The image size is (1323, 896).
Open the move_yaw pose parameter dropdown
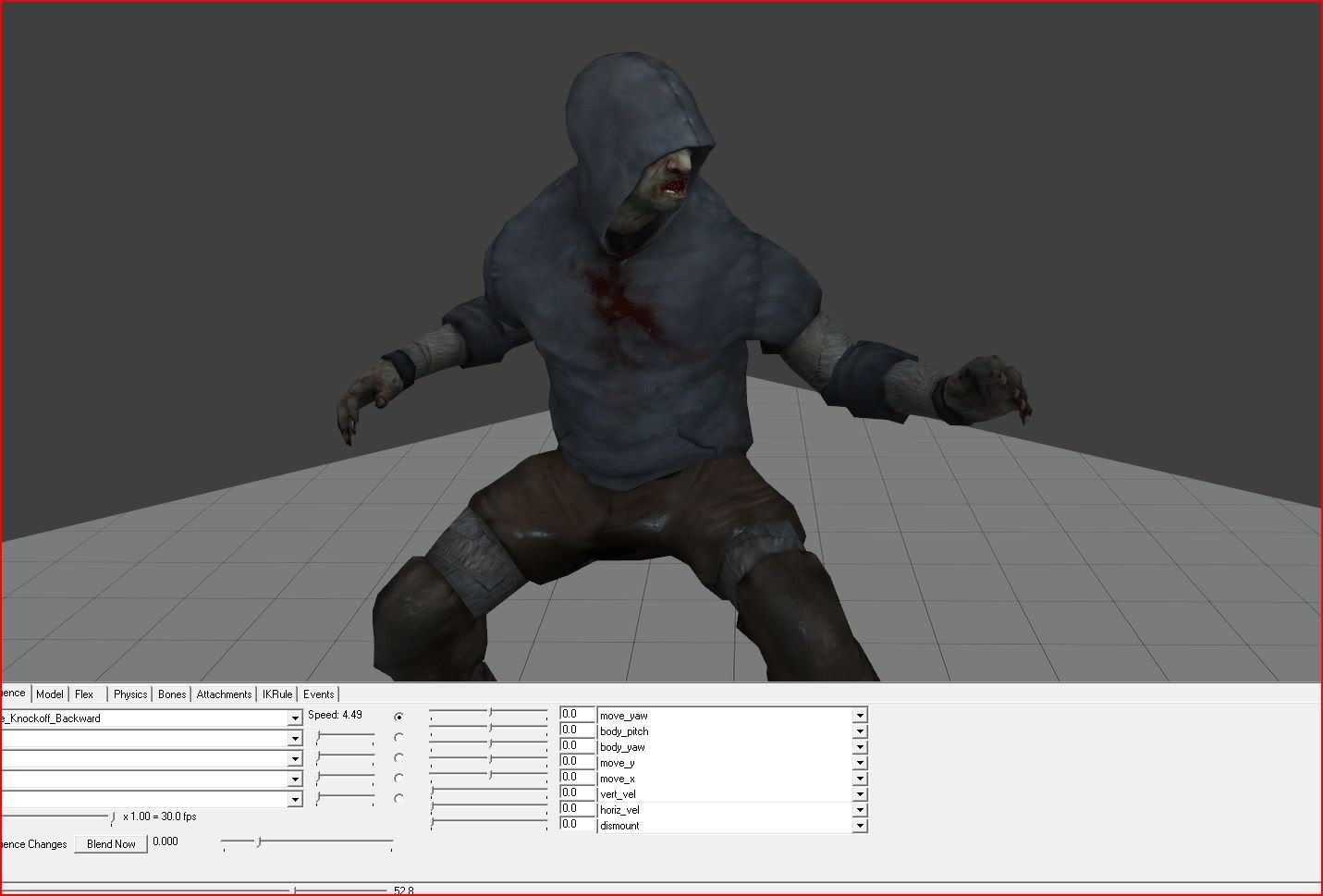860,716
